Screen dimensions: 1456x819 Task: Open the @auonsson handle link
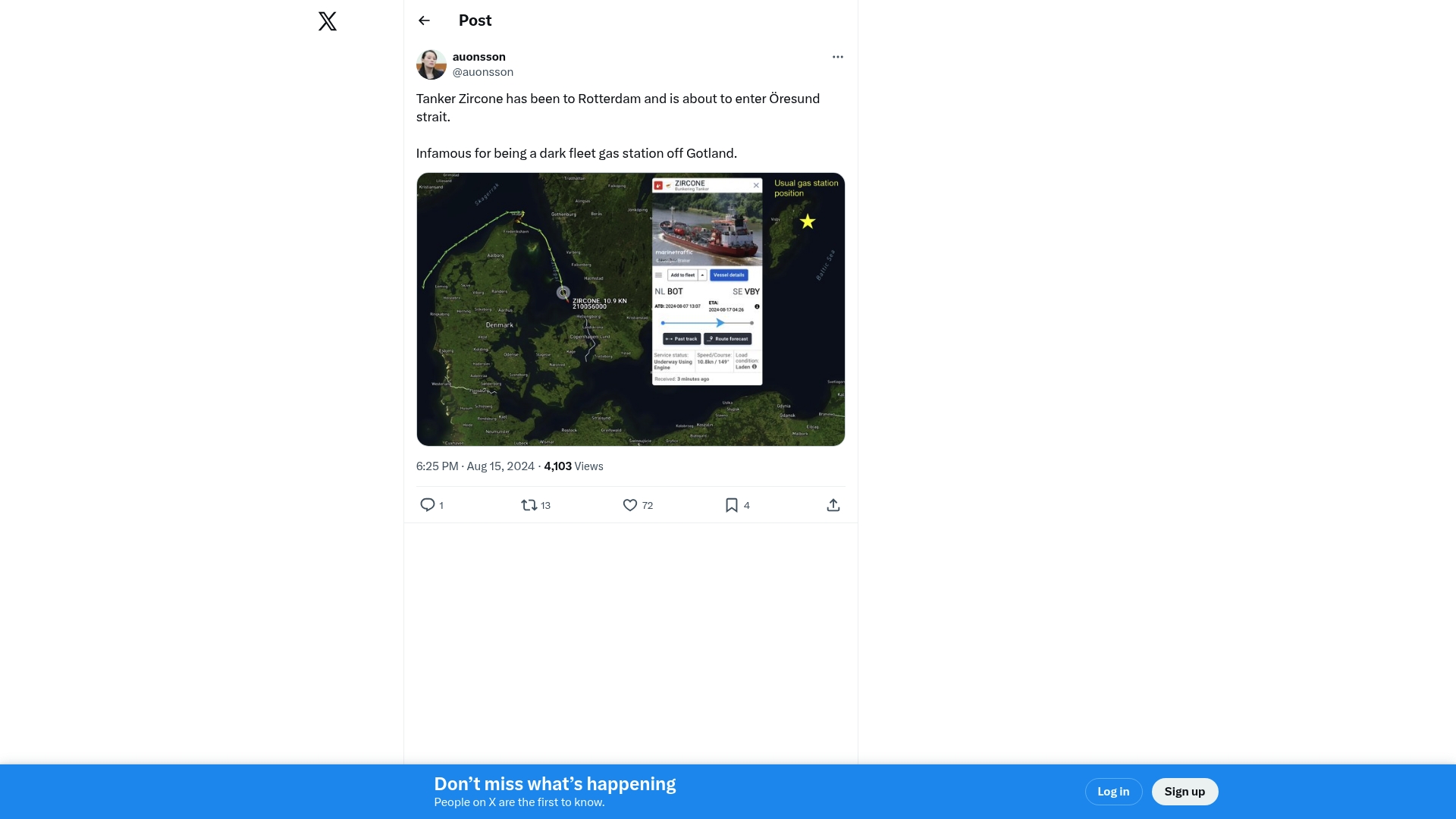click(483, 72)
